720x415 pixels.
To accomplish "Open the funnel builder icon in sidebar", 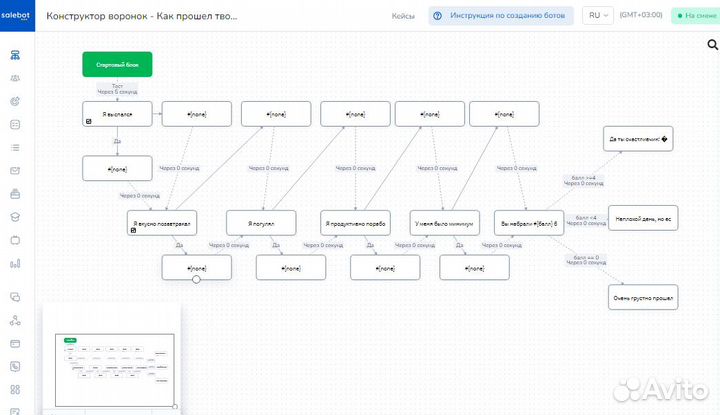I will click(15, 55).
